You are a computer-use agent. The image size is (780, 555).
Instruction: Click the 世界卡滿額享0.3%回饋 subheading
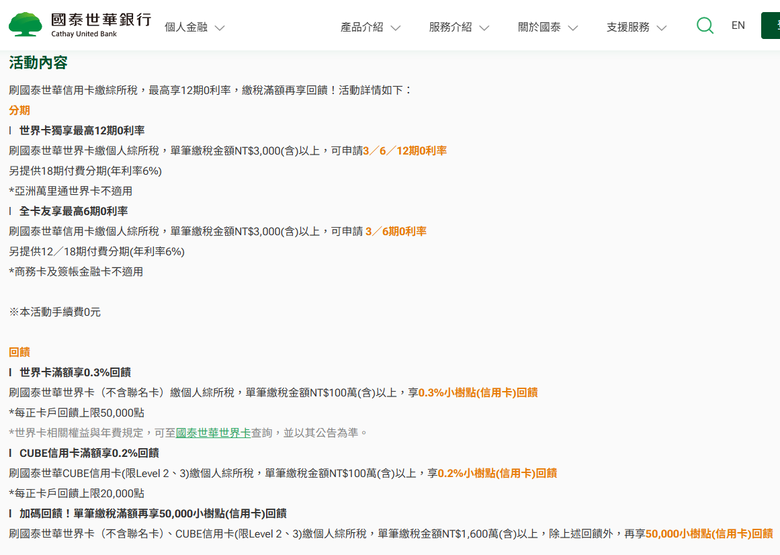pyautogui.click(x=75, y=372)
